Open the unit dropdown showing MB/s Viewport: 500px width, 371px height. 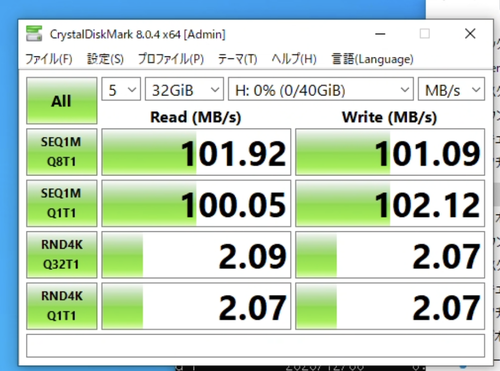[451, 89]
